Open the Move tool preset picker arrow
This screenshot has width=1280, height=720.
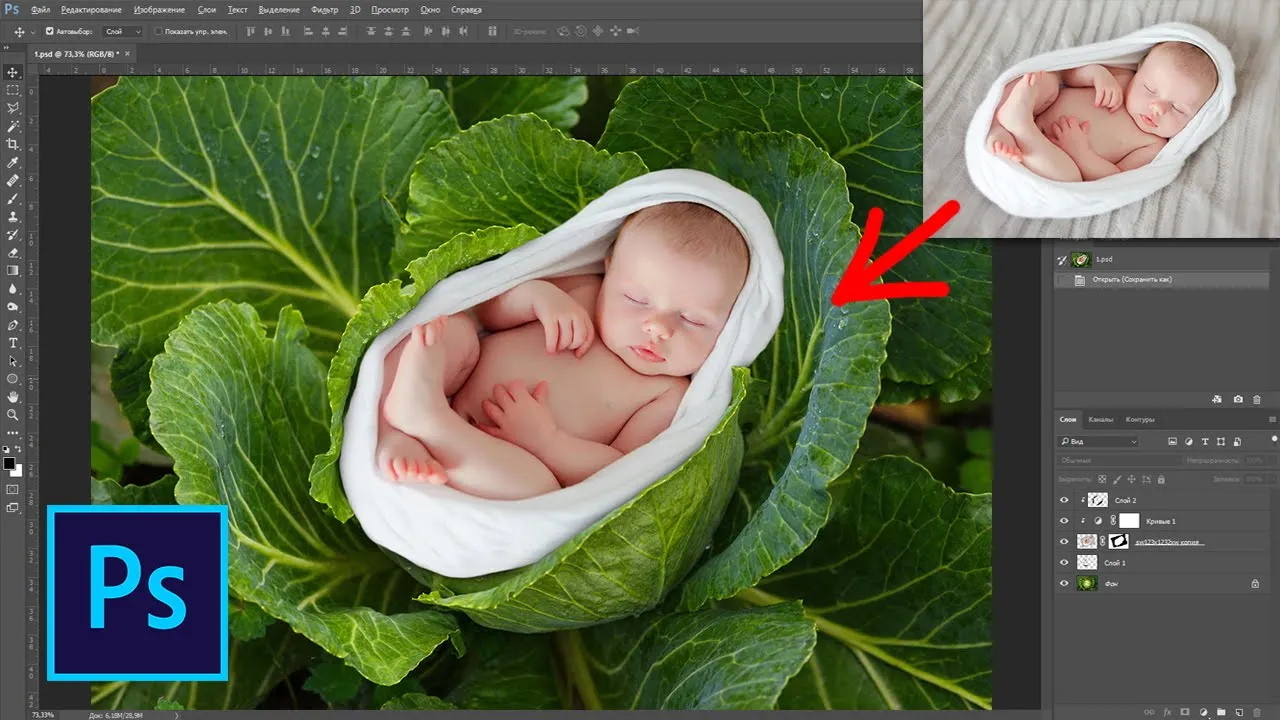tap(32, 31)
